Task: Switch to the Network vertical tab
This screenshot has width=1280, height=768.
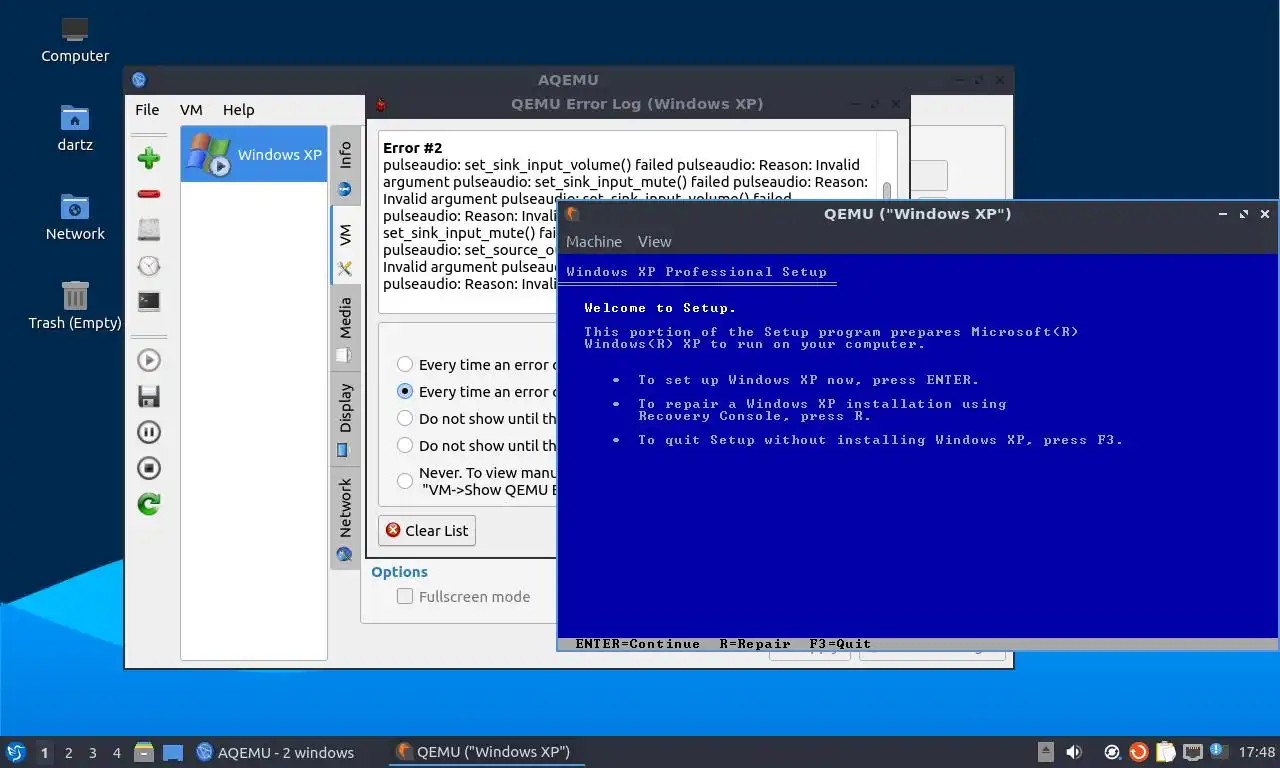Action: point(345,518)
